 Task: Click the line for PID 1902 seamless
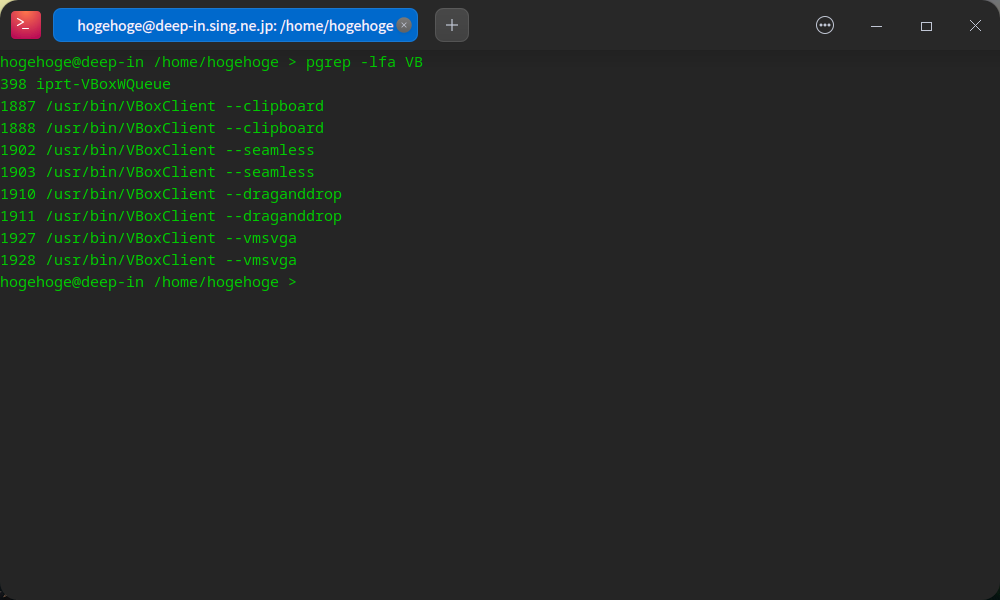click(x=158, y=150)
